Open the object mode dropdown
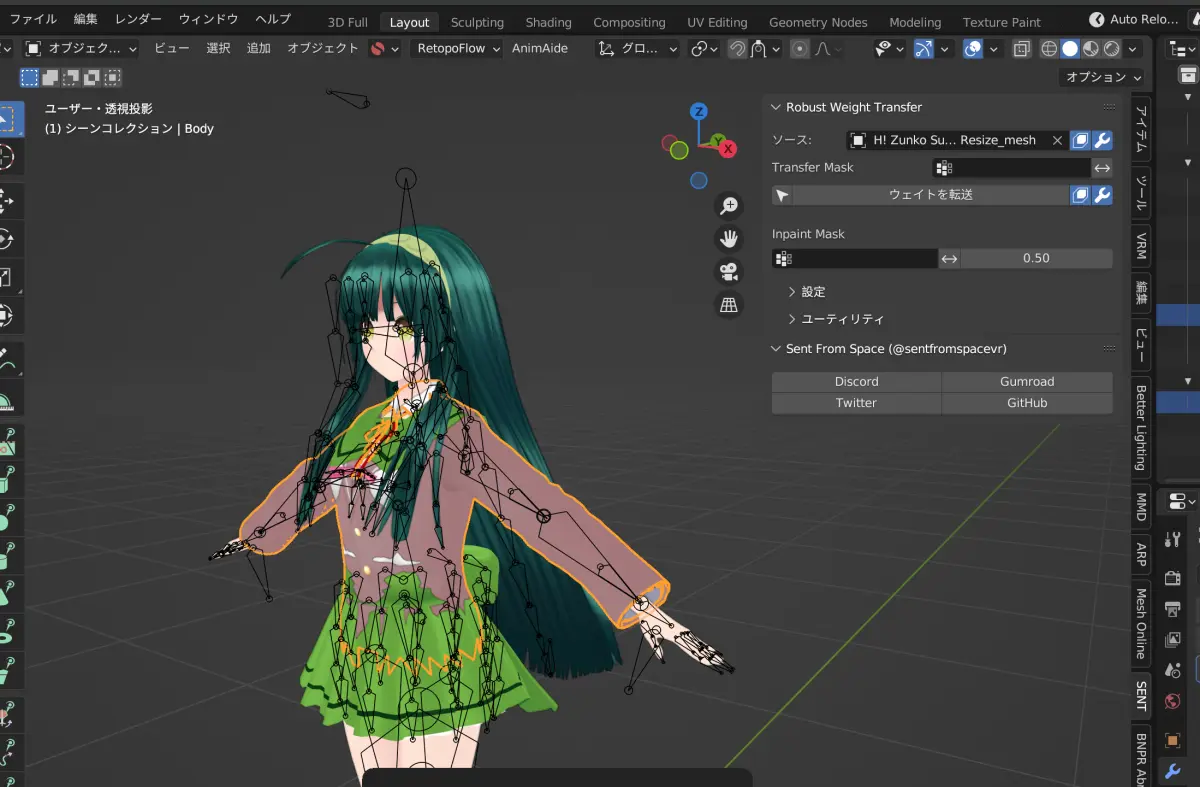The image size is (1200, 787). [x=81, y=48]
